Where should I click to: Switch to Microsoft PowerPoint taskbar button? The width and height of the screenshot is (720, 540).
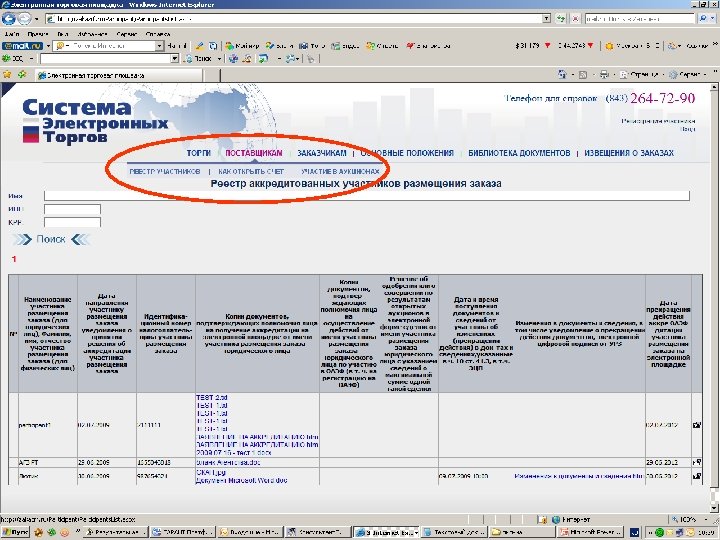[591, 533]
